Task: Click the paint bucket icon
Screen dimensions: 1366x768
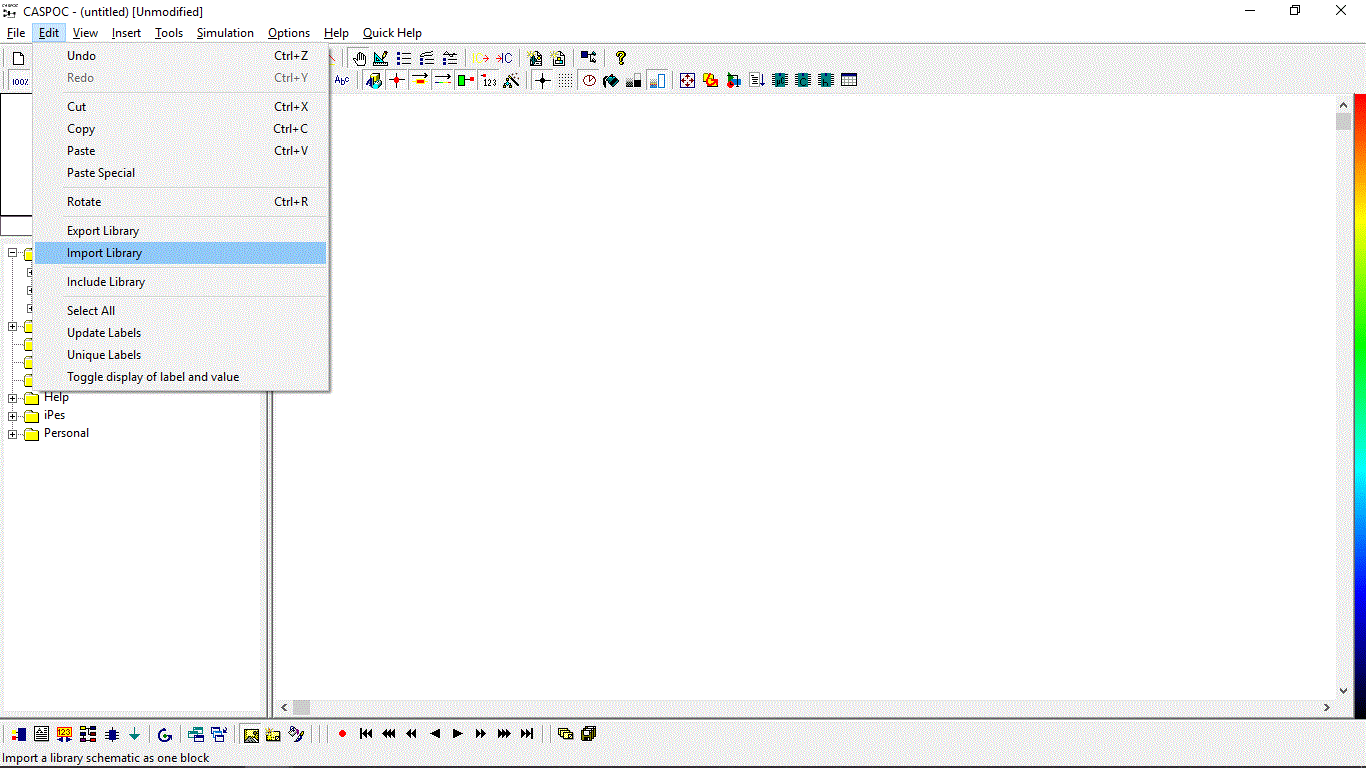Action: (611, 80)
